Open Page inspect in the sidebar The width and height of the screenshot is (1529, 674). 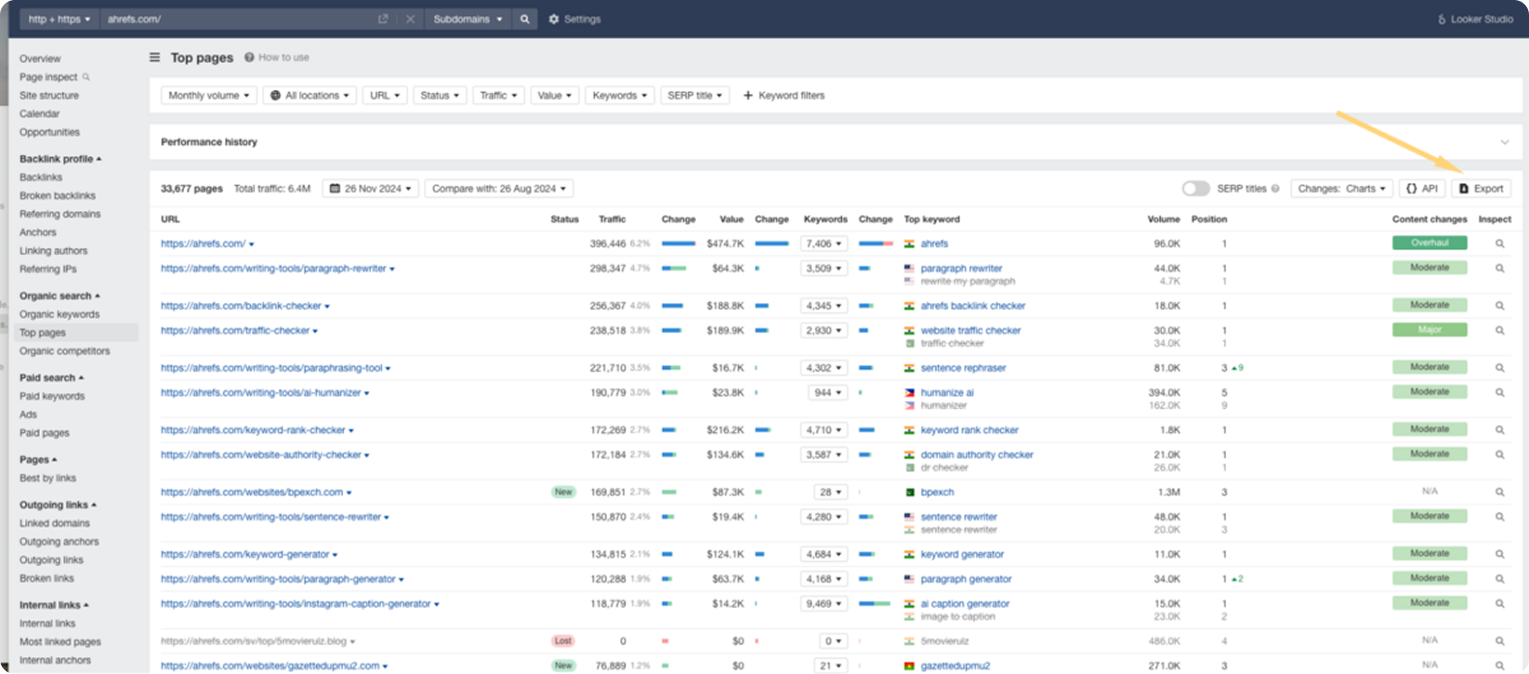pyautogui.click(x=54, y=77)
